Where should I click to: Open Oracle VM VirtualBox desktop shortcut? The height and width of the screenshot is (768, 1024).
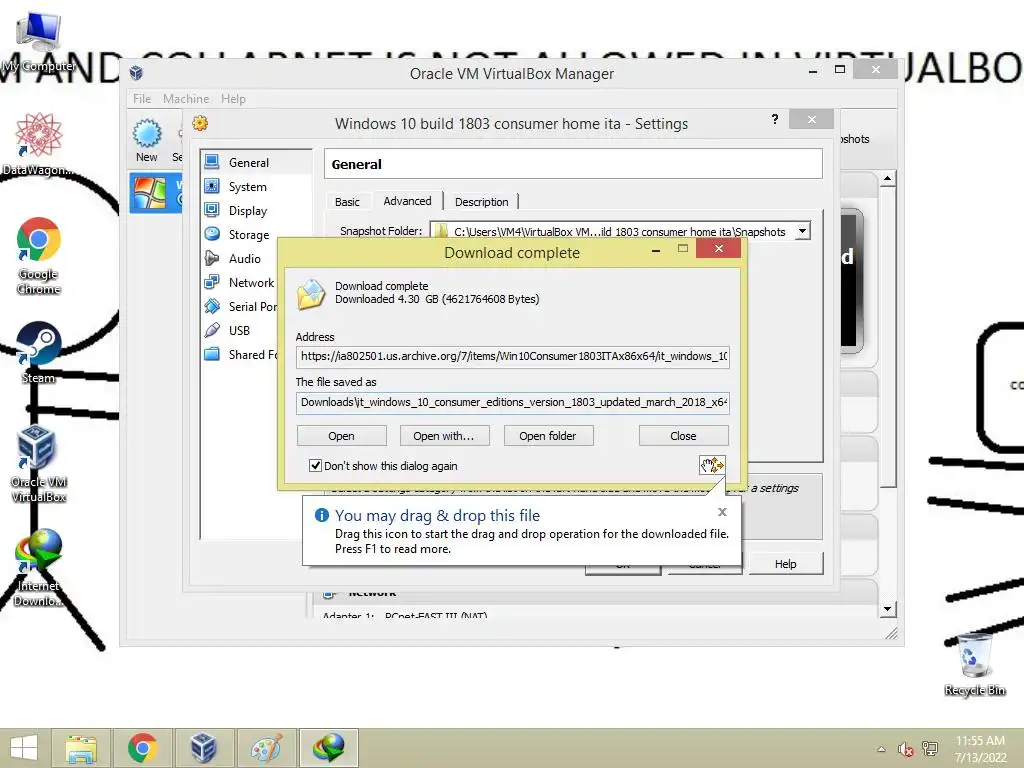tap(39, 464)
